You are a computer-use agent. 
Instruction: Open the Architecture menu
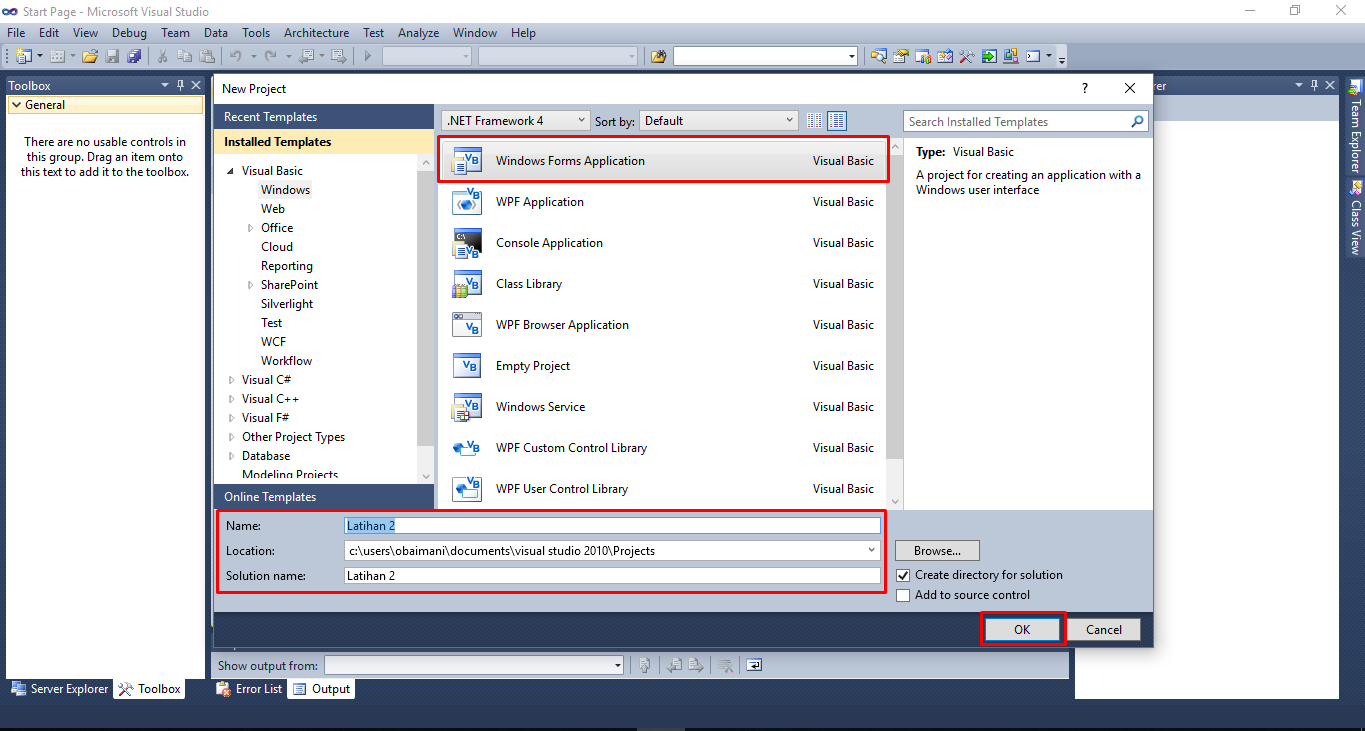(316, 33)
